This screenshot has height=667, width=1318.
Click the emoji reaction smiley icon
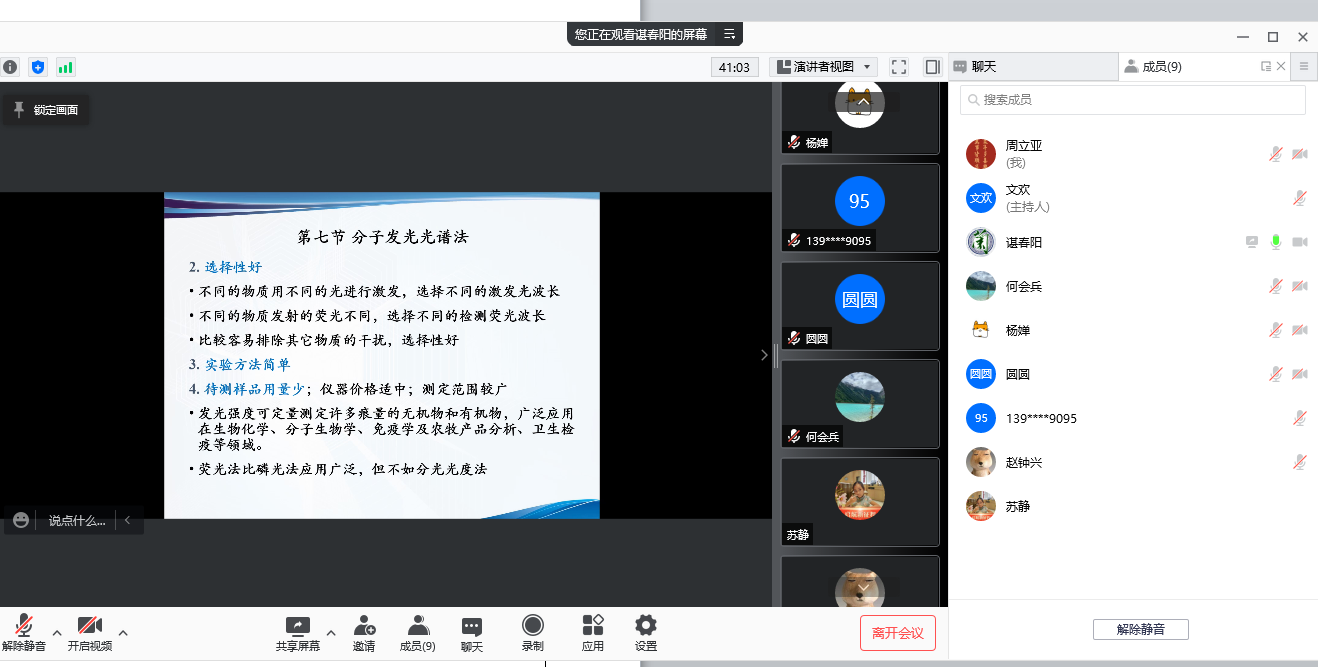point(21,520)
